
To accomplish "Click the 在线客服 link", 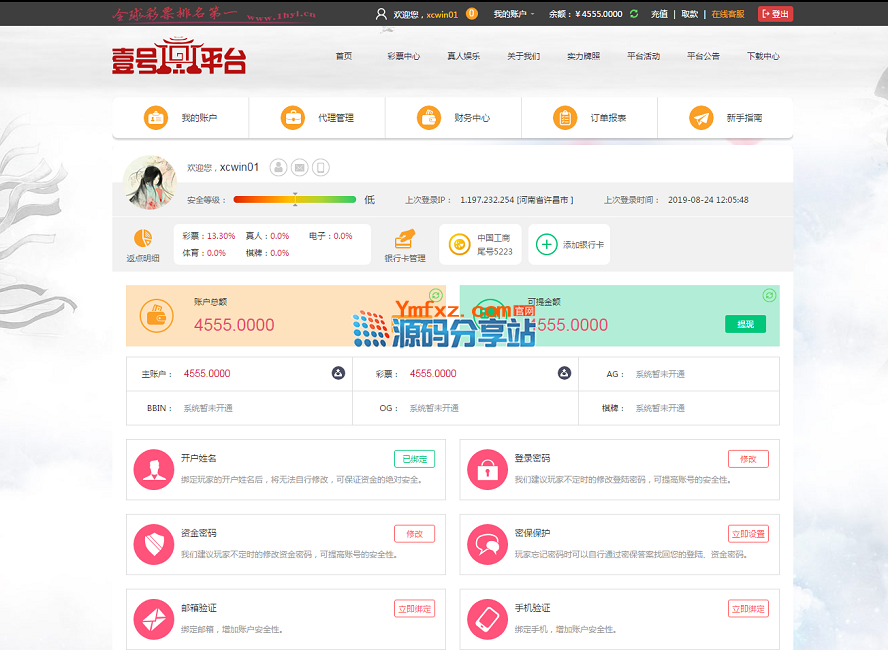I will point(727,14).
